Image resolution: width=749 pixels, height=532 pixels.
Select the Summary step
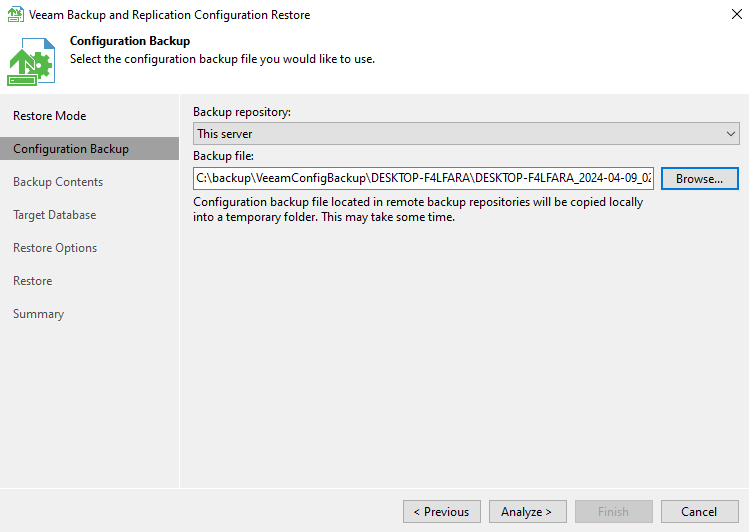point(38,314)
